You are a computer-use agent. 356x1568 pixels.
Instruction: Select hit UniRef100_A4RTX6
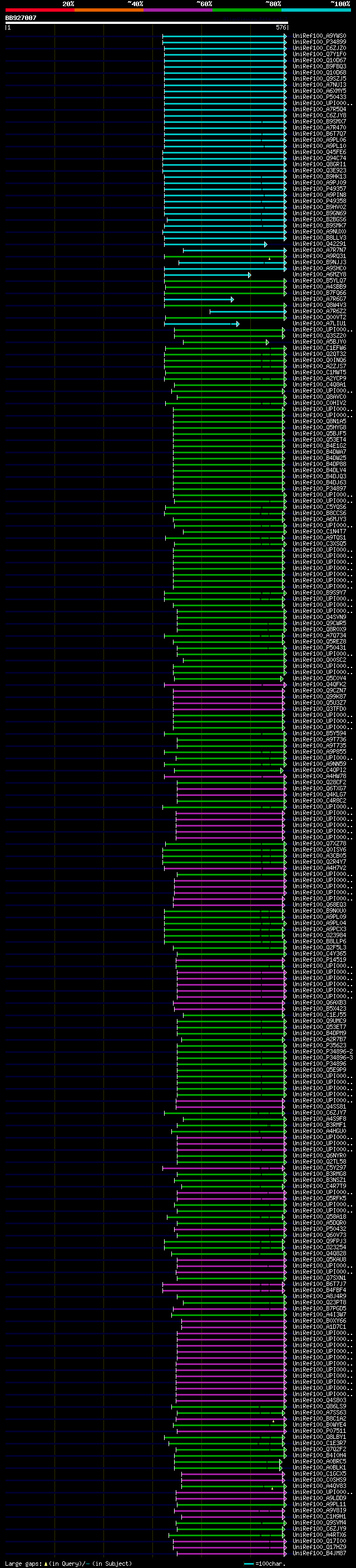coord(319,1535)
